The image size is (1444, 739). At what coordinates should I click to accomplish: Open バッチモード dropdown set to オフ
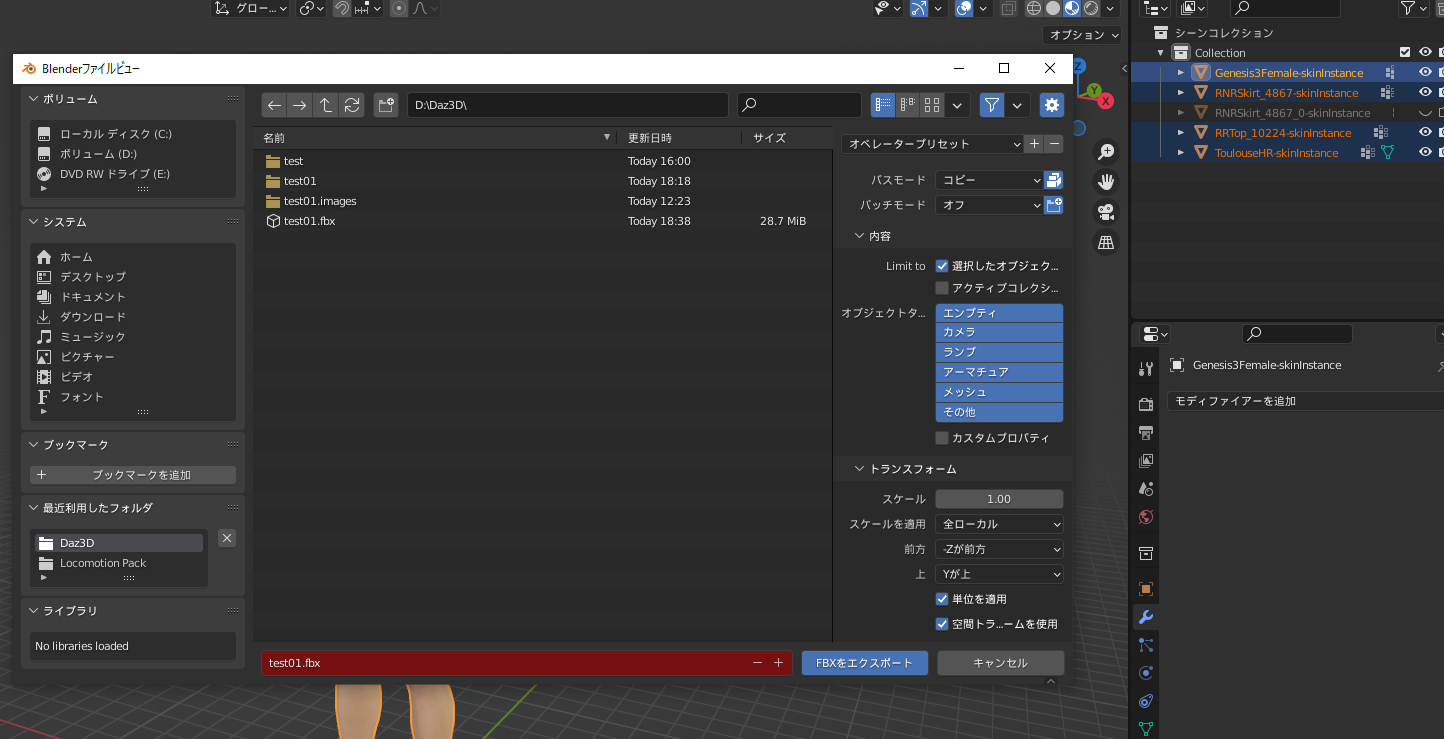(989, 205)
